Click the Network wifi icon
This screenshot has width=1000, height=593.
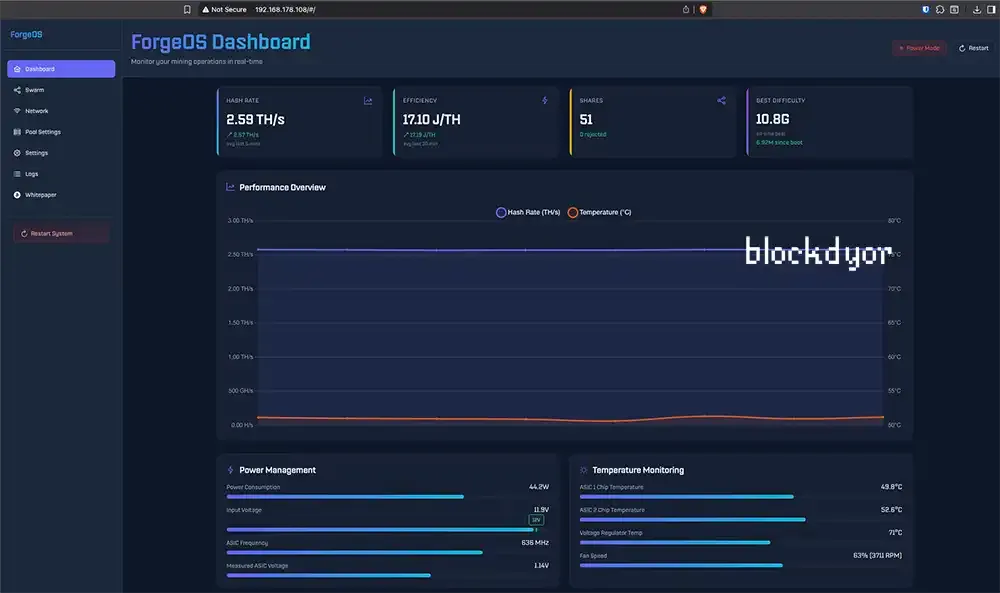17,111
